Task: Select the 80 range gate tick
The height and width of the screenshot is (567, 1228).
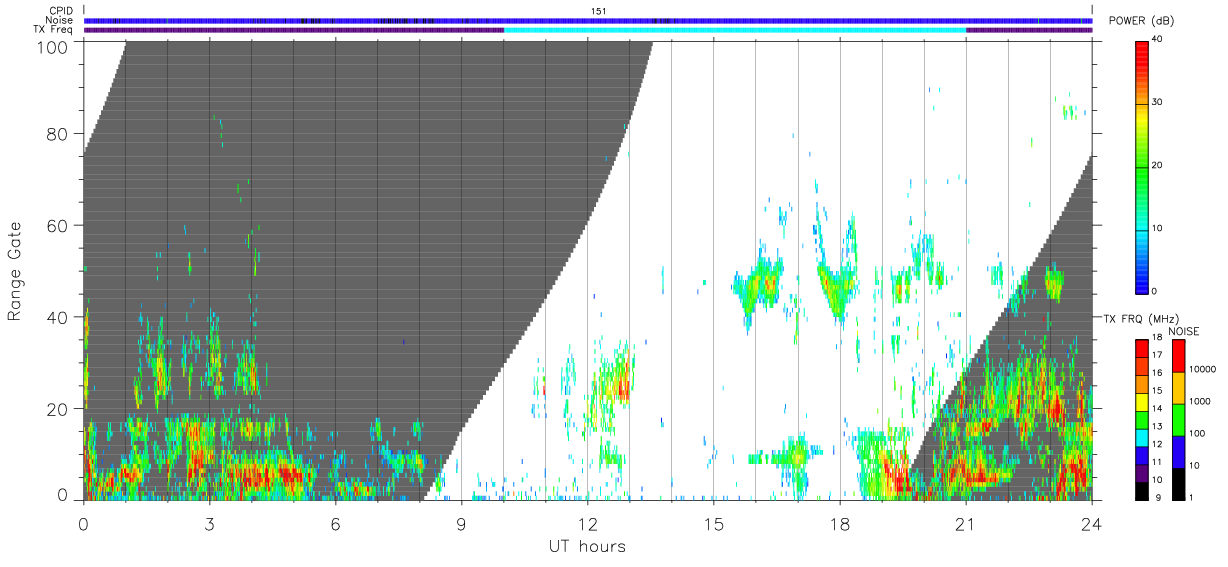Action: point(57,133)
